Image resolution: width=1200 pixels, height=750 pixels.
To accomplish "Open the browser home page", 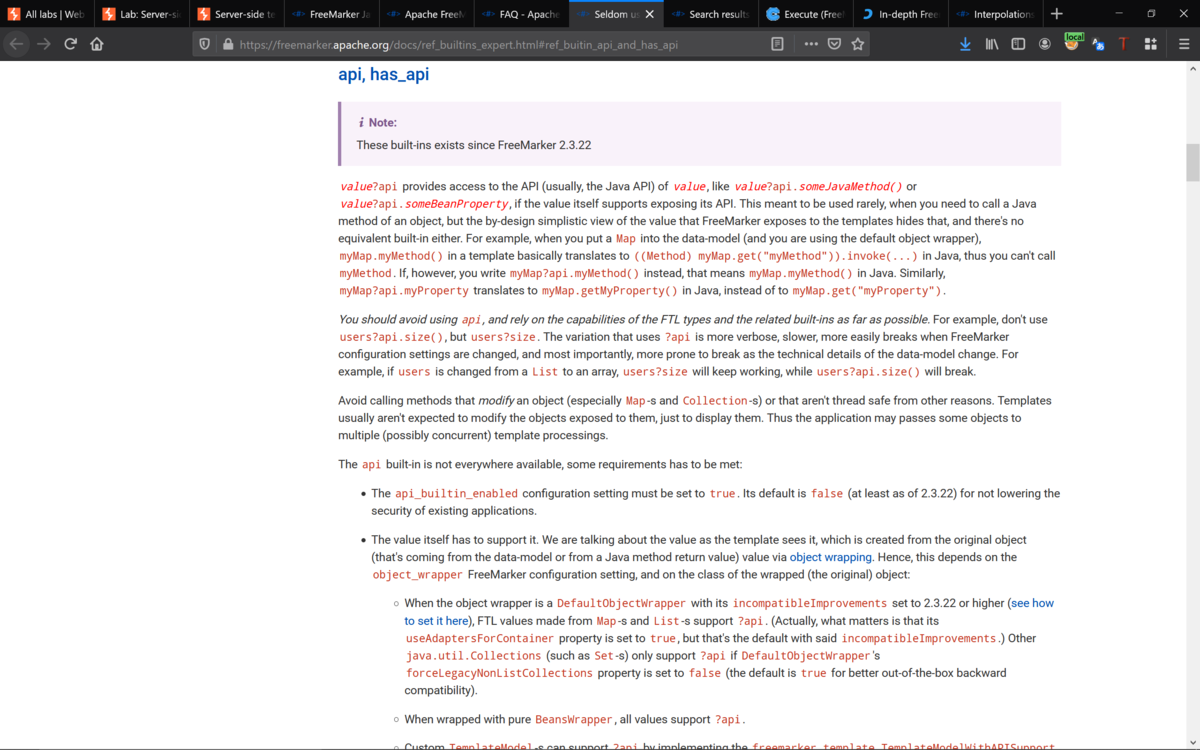I will [x=97, y=44].
